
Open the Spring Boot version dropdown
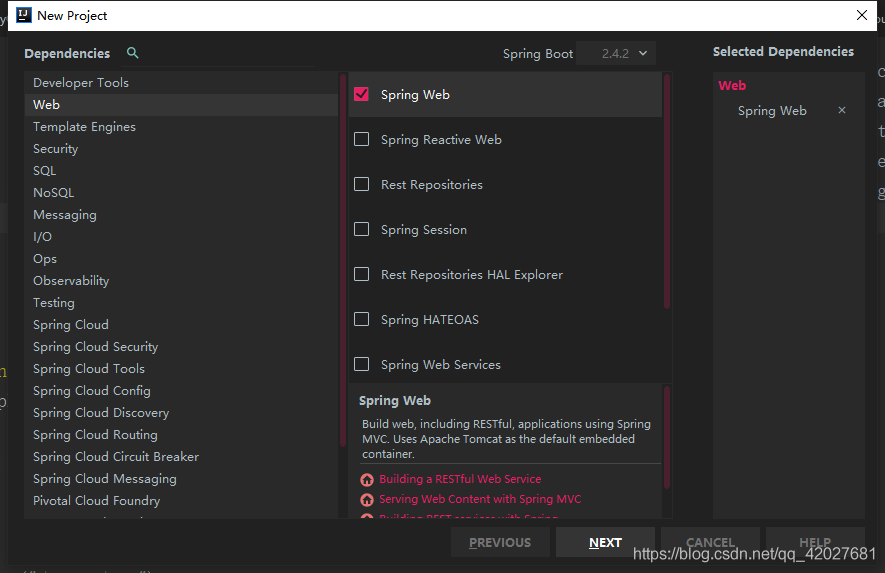(x=616, y=53)
